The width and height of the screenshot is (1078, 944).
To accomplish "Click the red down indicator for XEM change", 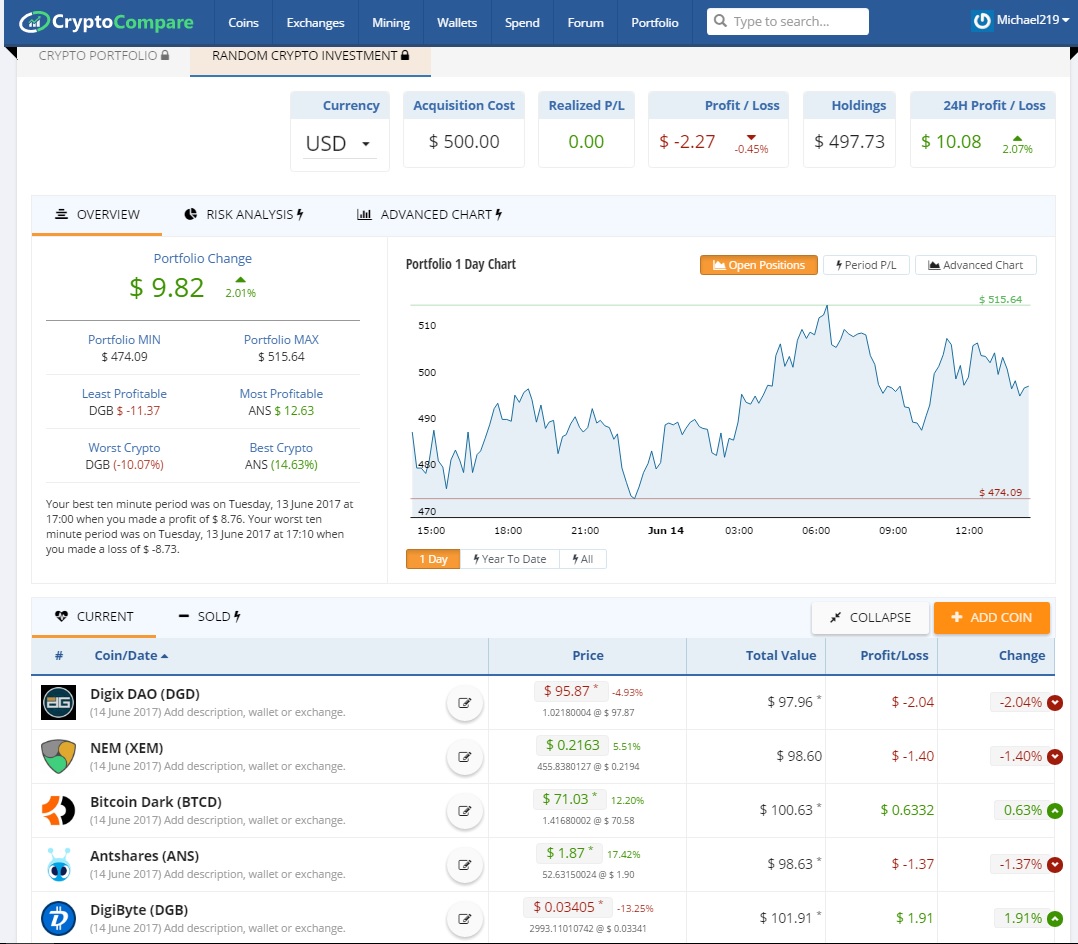I will pyautogui.click(x=1055, y=756).
